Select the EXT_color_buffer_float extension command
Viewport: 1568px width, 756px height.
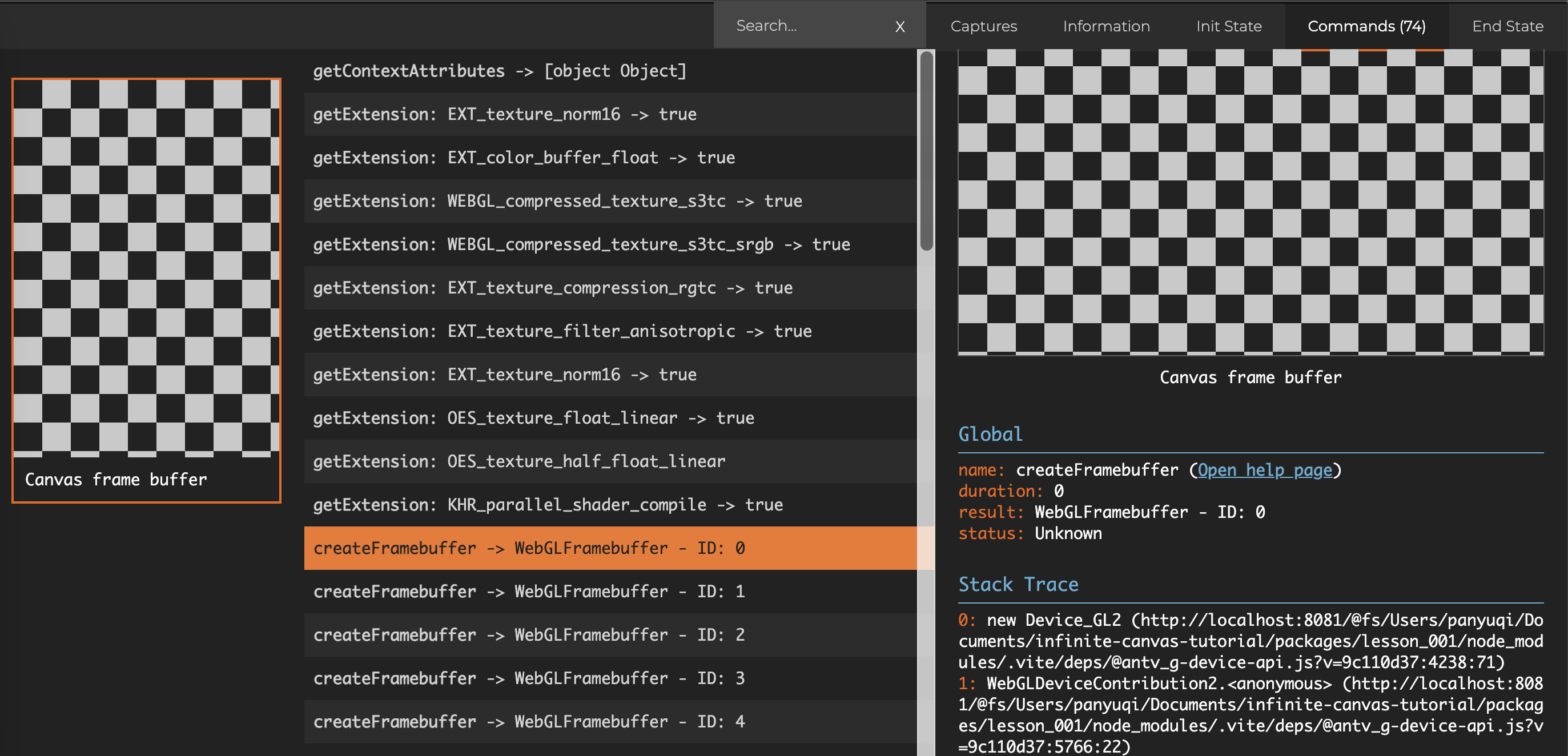click(x=609, y=158)
